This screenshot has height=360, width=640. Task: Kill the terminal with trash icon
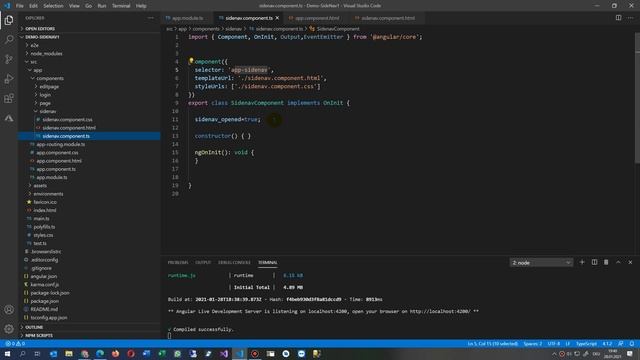[x=606, y=262]
